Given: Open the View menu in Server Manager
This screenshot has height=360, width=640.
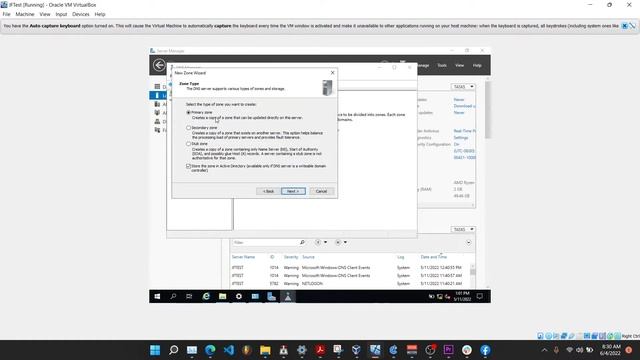Looking at the screenshot, I should [460, 65].
